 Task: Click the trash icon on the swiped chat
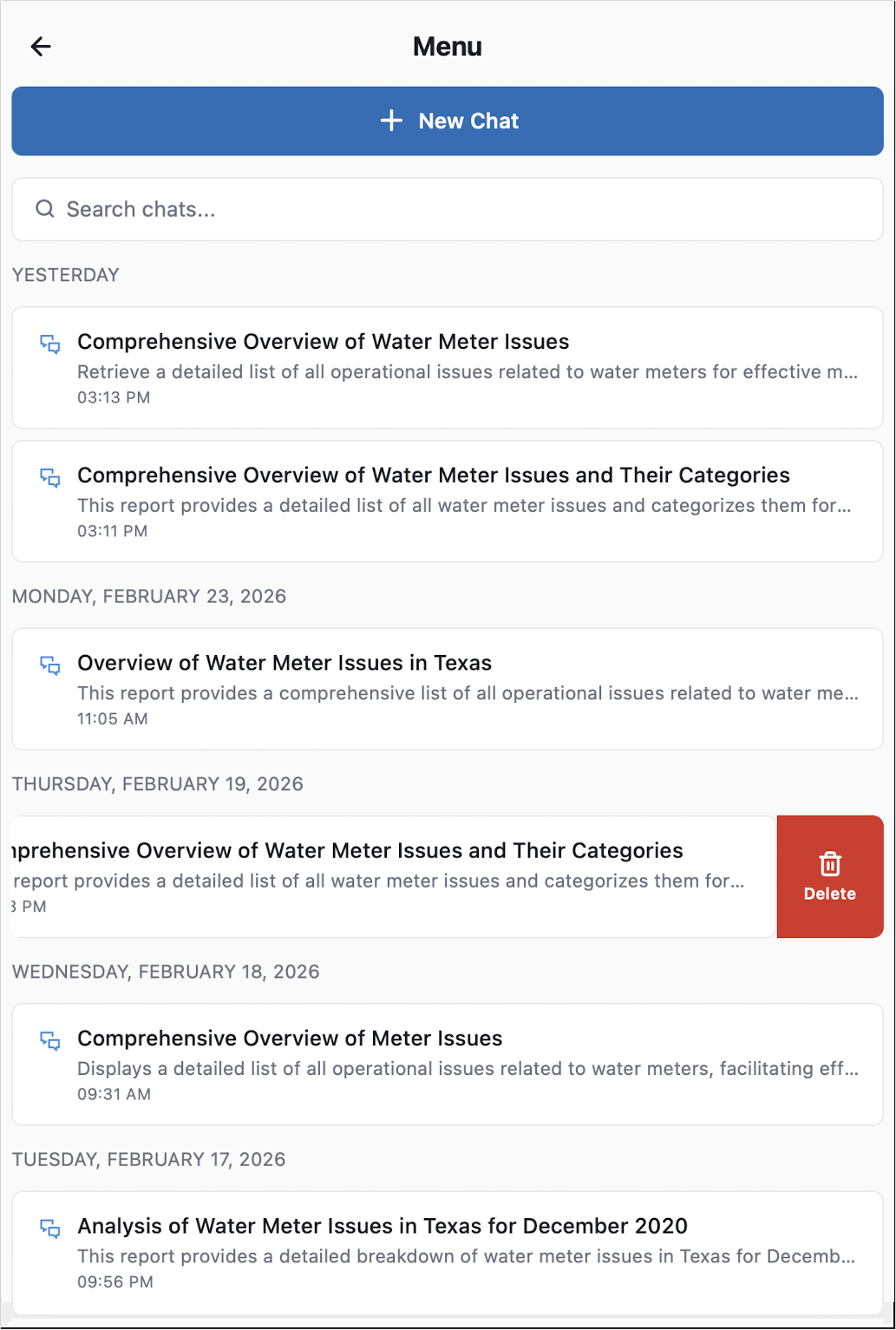[830, 864]
